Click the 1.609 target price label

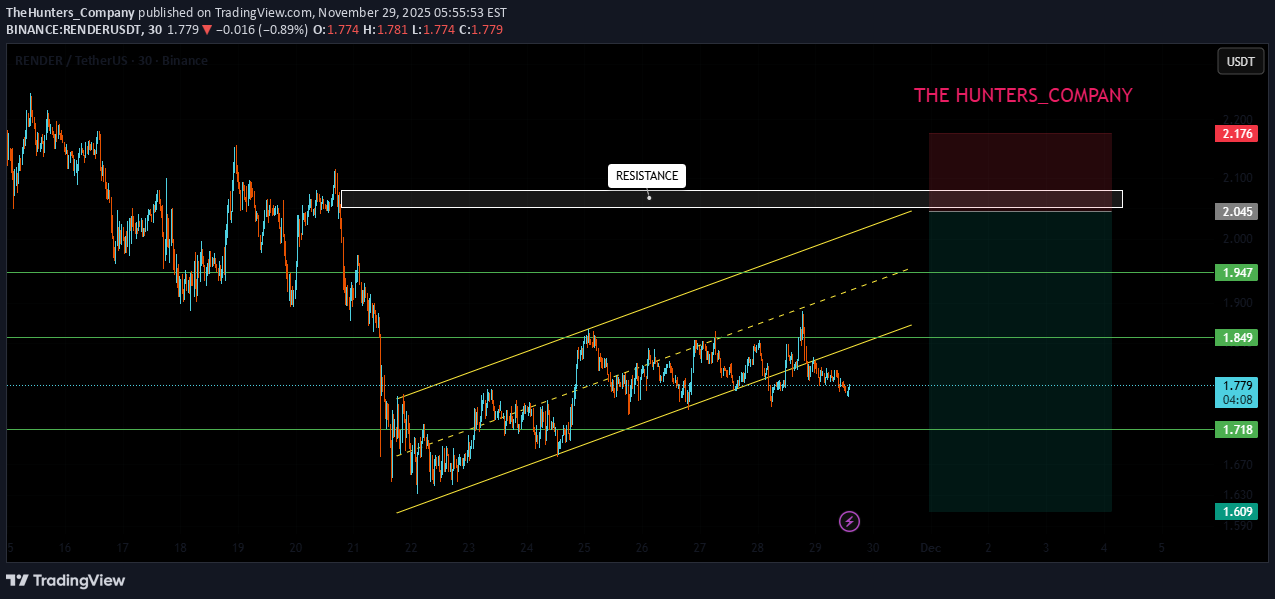(x=1235, y=512)
